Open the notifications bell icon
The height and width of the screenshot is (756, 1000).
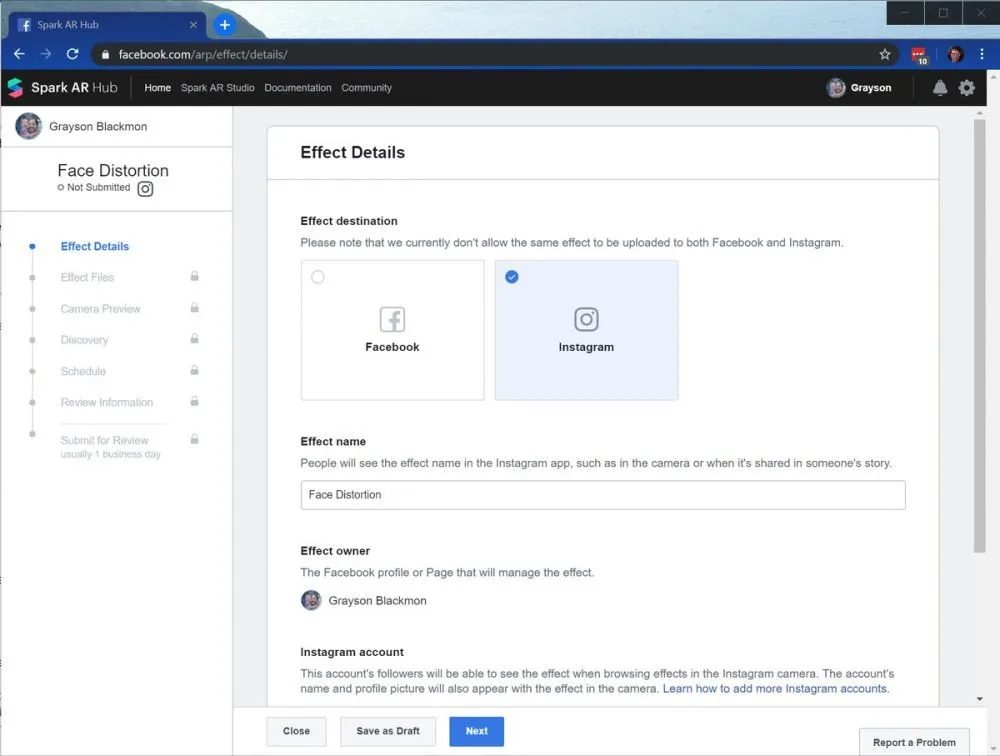click(940, 88)
